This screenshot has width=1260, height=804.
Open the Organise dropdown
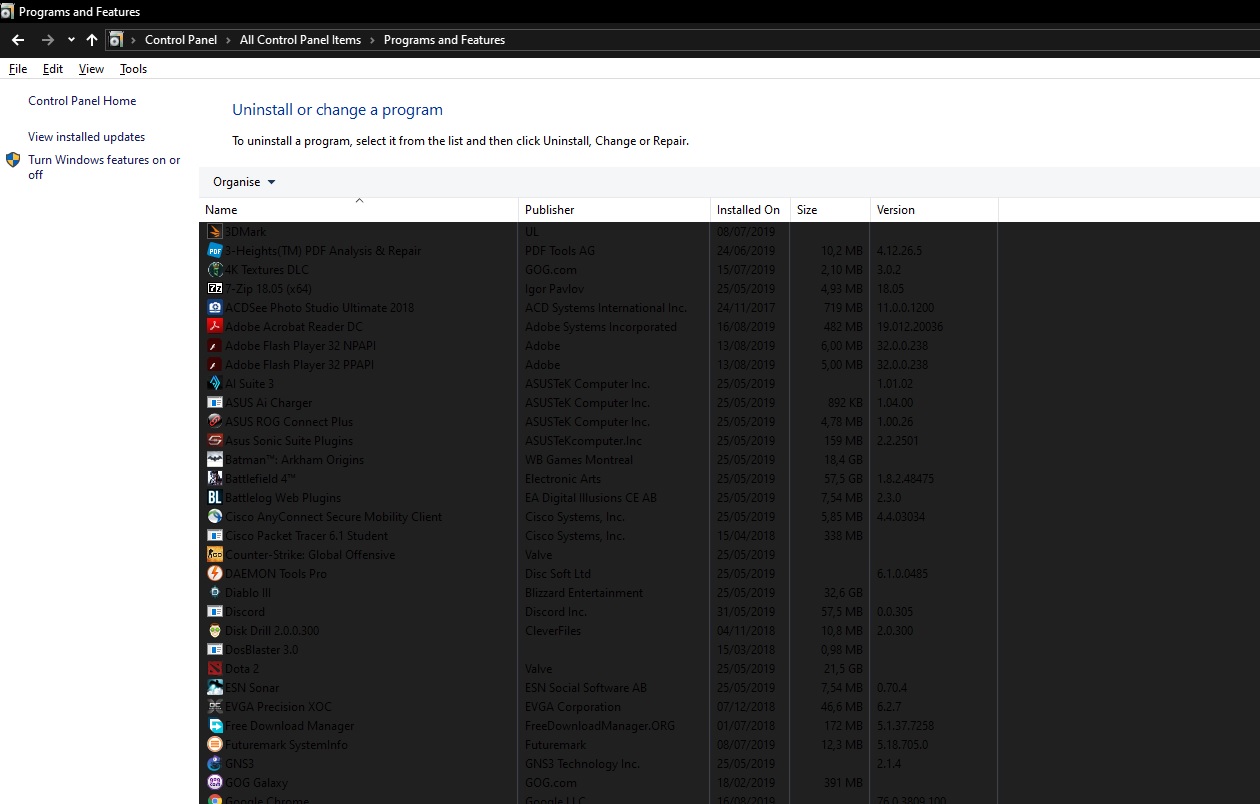244,182
